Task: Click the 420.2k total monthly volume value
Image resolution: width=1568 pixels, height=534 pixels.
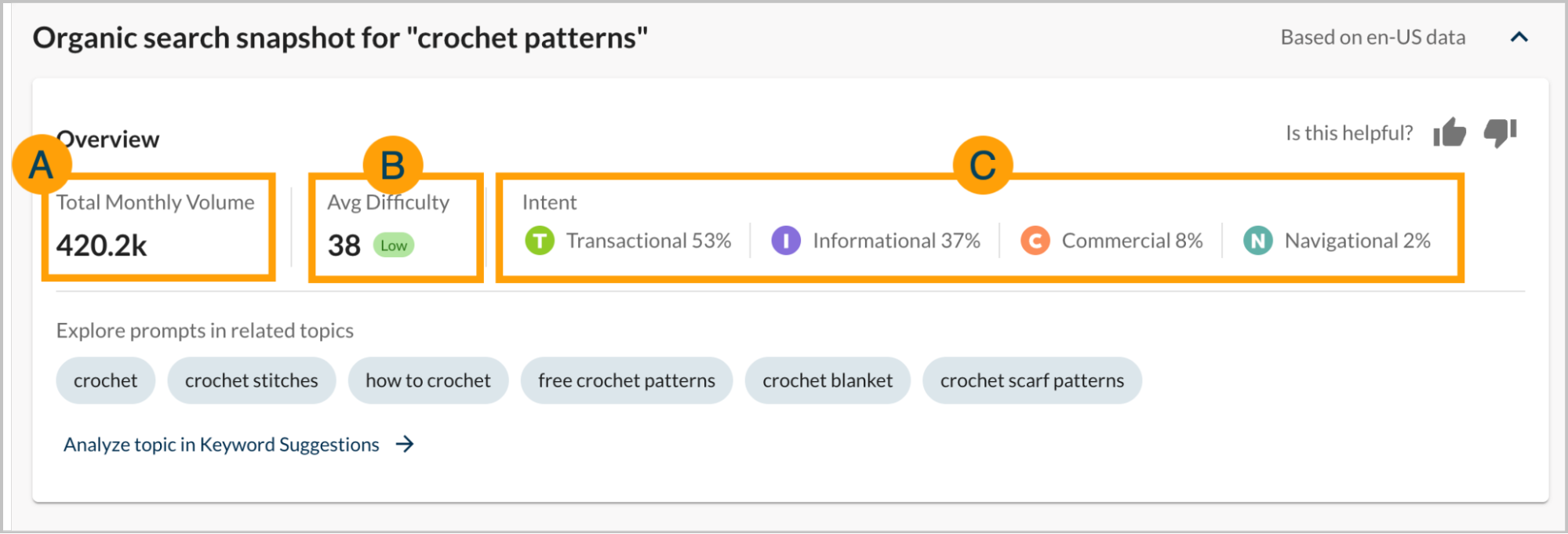Action: pyautogui.click(x=102, y=245)
